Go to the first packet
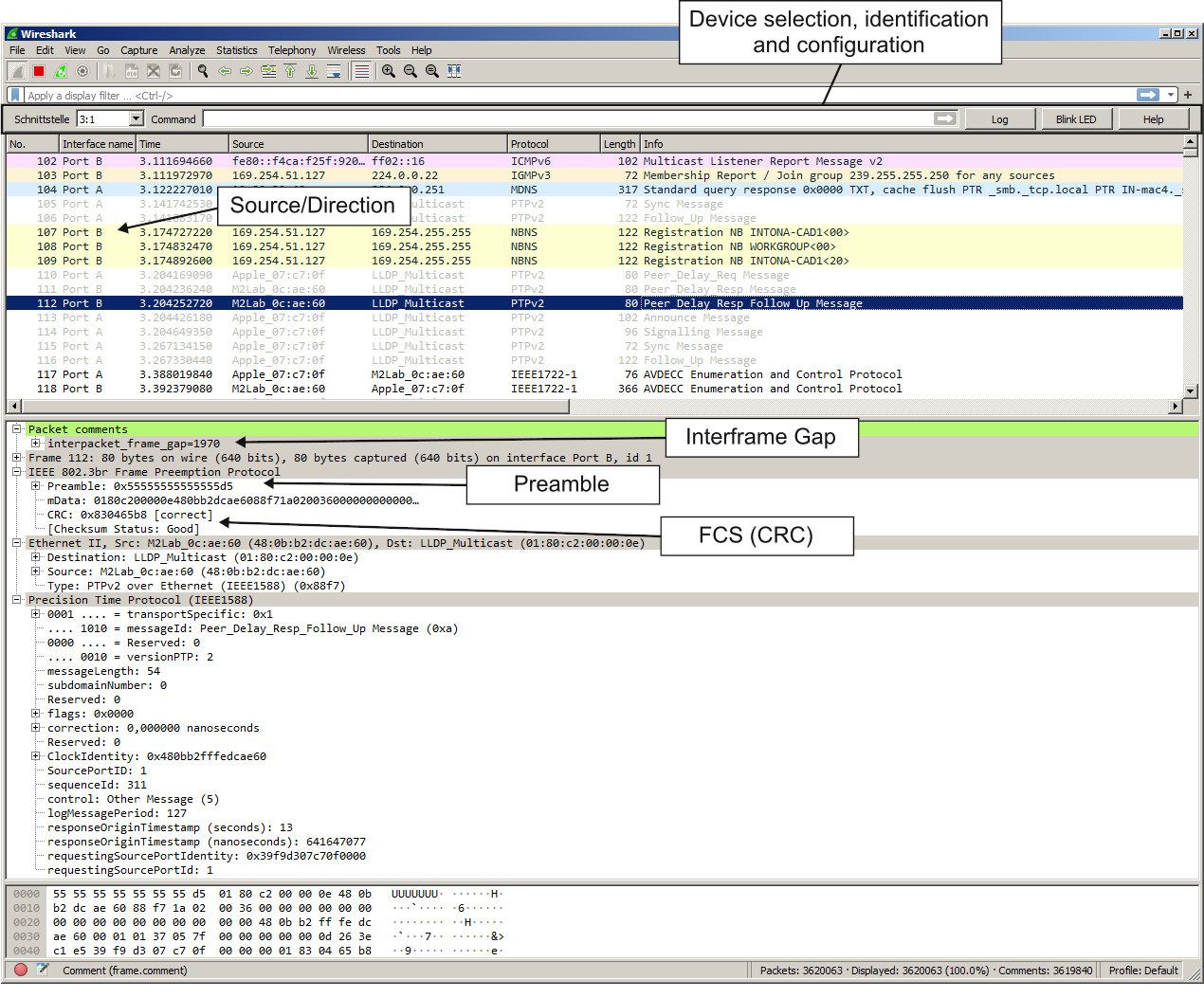 pos(290,71)
